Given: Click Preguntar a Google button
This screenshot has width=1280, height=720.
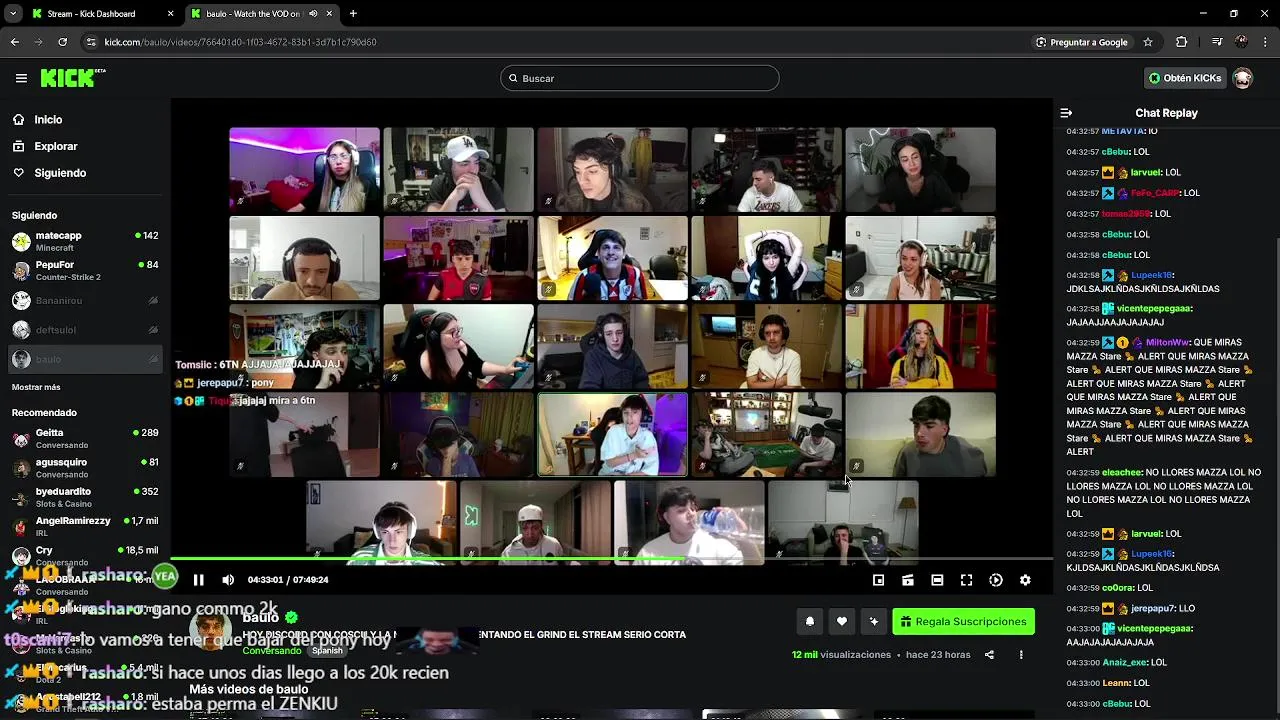Looking at the screenshot, I should 1081,42.
